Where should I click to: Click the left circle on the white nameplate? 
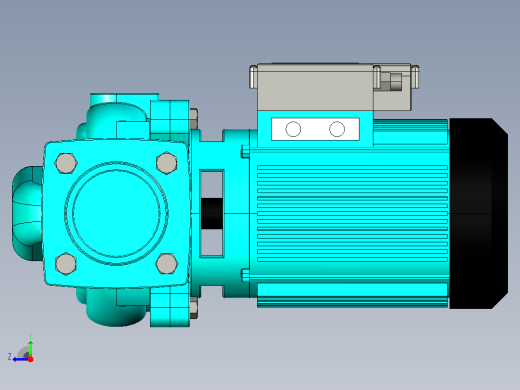293,129
